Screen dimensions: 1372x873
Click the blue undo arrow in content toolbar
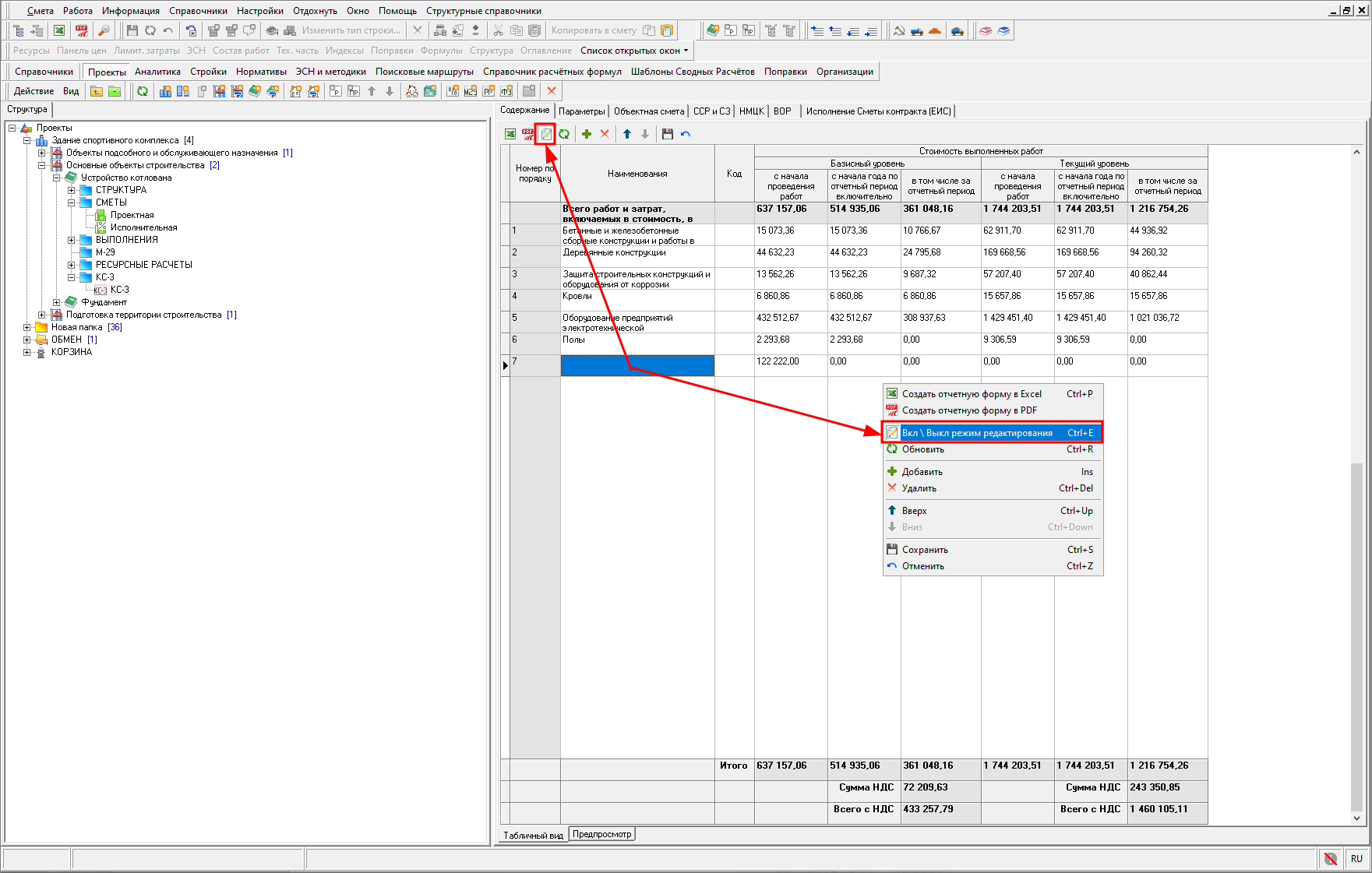[686, 134]
